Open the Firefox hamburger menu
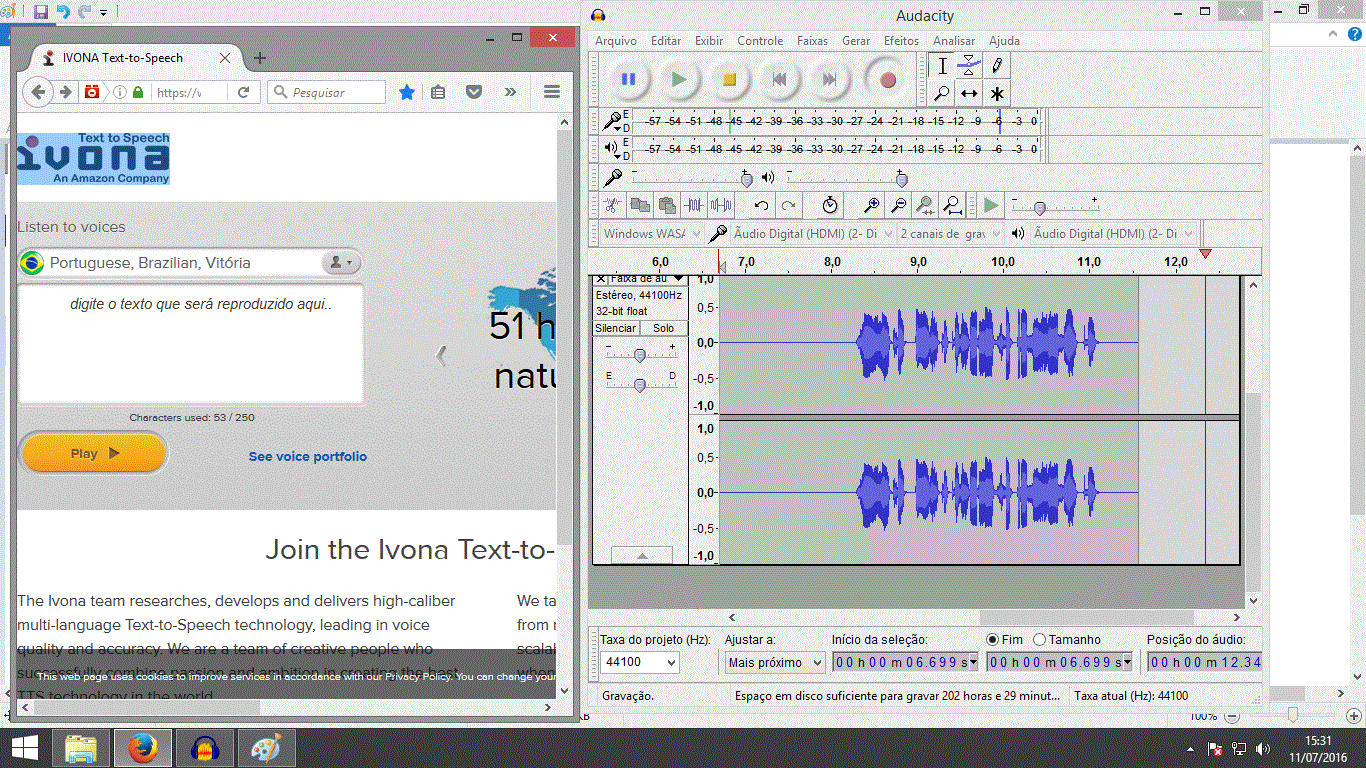The image size is (1366, 768). 551,92
